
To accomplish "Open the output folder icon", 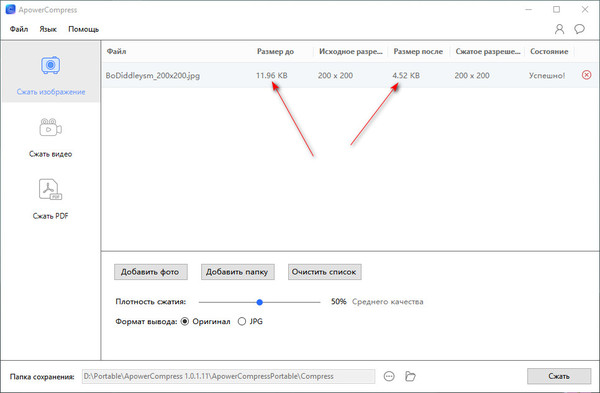I will [410, 376].
